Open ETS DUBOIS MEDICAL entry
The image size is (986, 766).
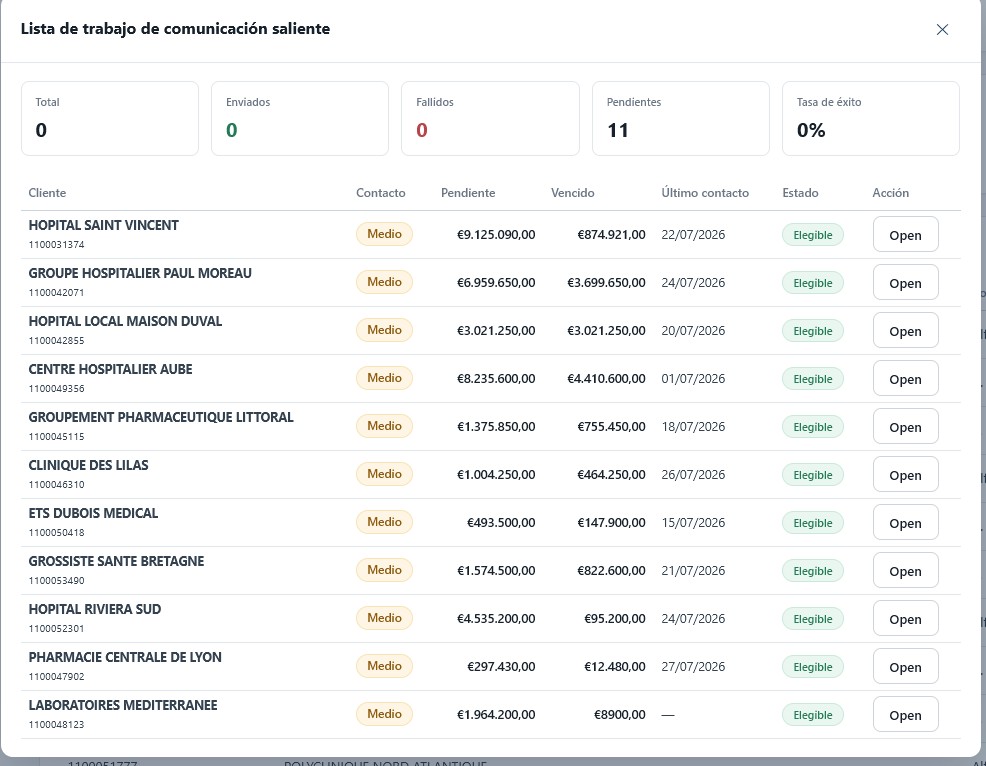[x=906, y=523]
